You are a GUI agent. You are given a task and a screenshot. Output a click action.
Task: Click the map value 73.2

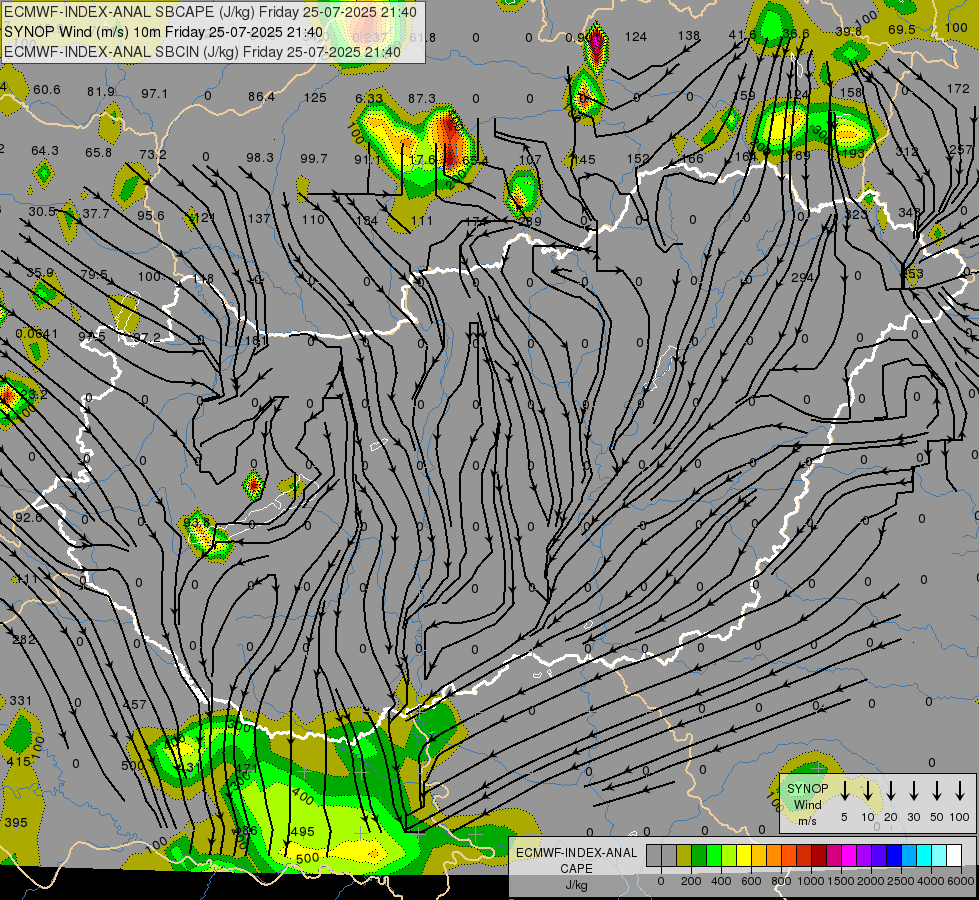(x=153, y=154)
